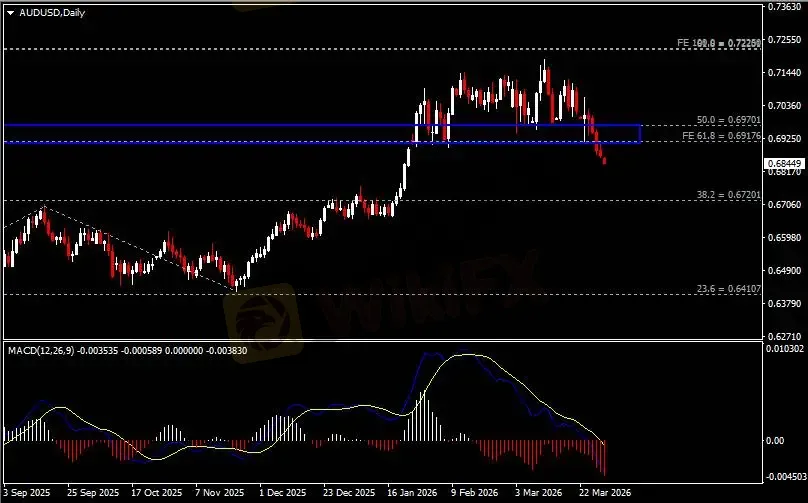Select the dashed trendline from September 2025
Image resolution: width=808 pixels, height=503 pixels.
140,247
